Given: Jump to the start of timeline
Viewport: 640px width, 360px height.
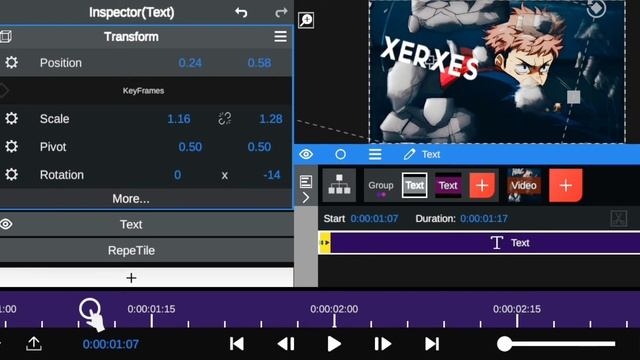Looking at the screenshot, I should (237, 344).
